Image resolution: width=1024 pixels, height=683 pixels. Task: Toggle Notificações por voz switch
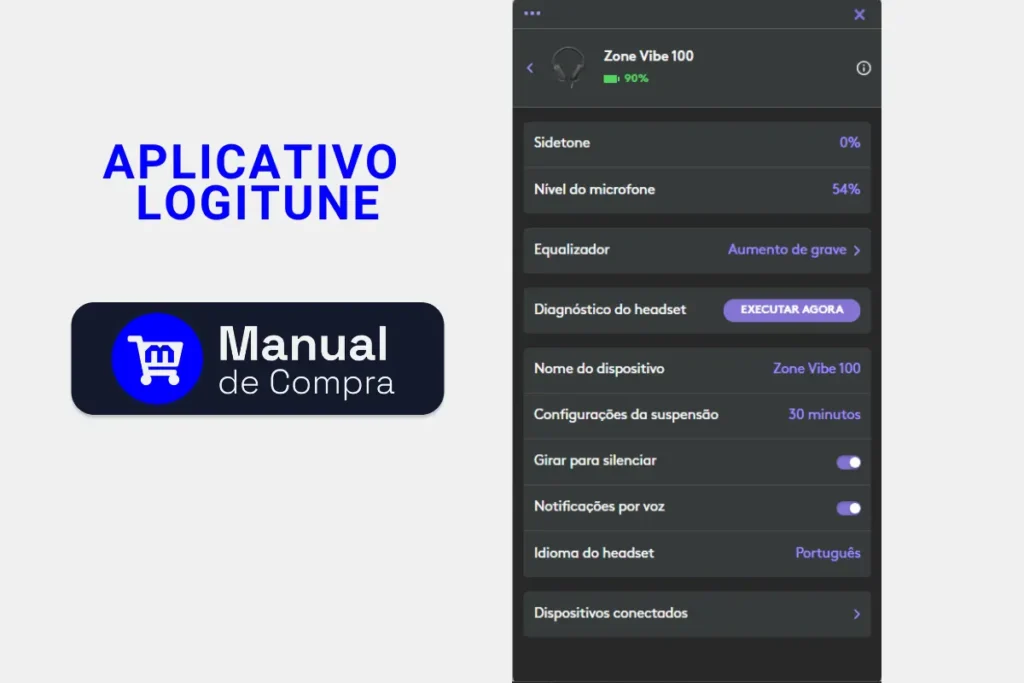pyautogui.click(x=848, y=508)
